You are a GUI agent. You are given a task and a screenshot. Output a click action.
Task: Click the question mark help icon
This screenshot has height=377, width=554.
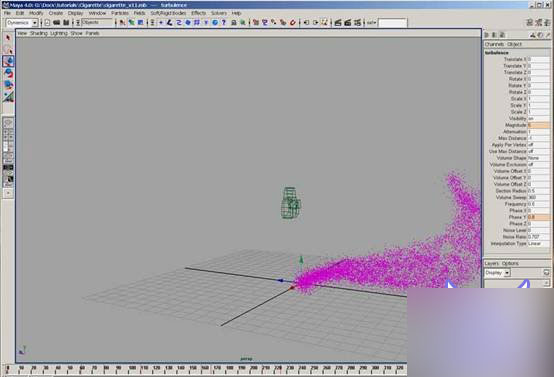[223, 23]
